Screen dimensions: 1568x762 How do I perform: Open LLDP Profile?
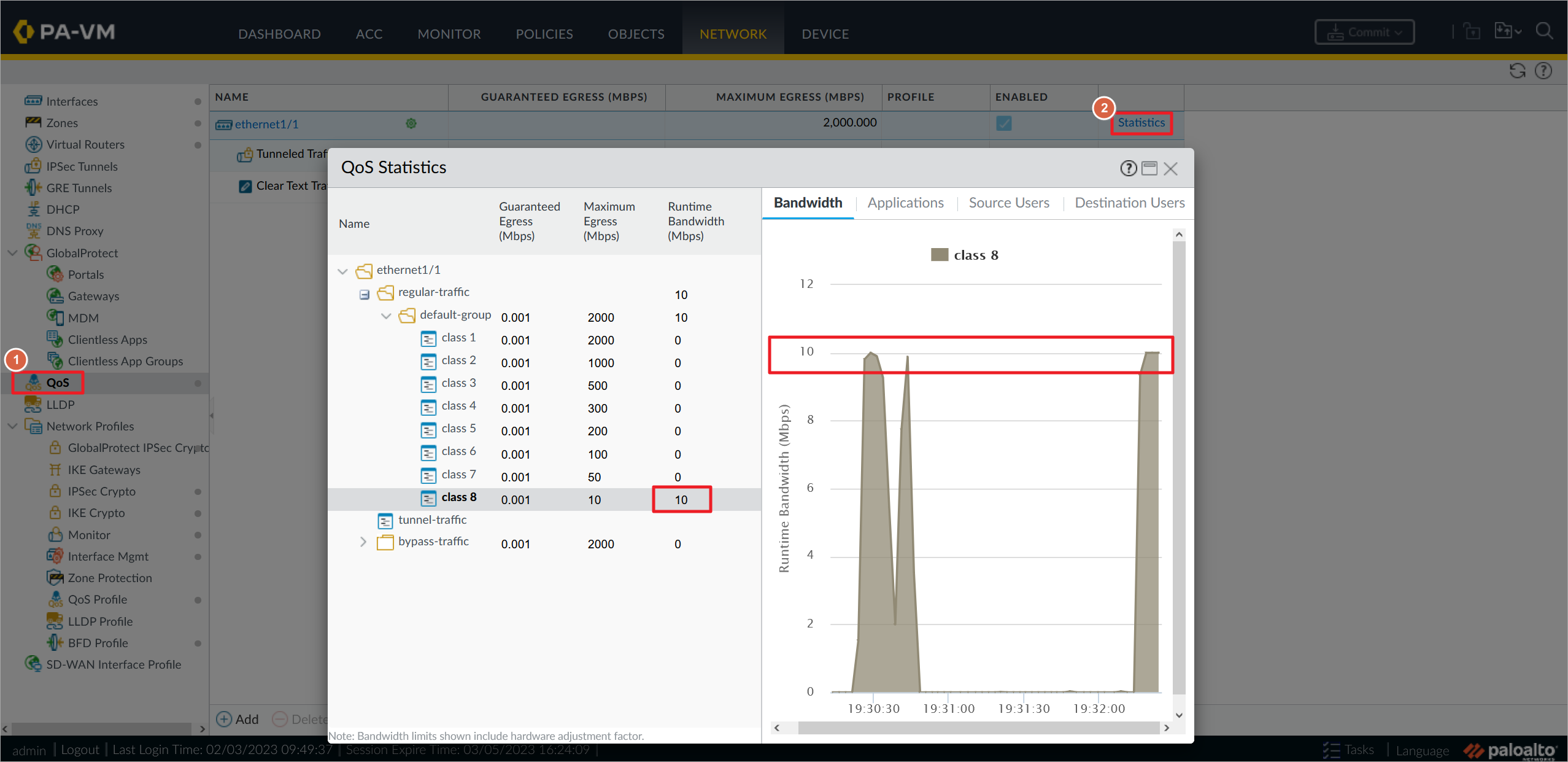tap(100, 621)
